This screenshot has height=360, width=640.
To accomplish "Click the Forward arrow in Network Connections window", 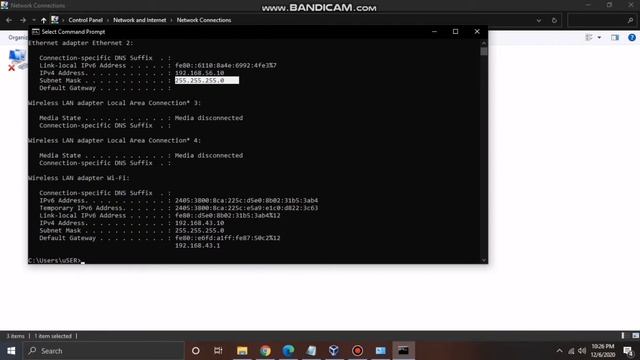I will [x=23, y=20].
